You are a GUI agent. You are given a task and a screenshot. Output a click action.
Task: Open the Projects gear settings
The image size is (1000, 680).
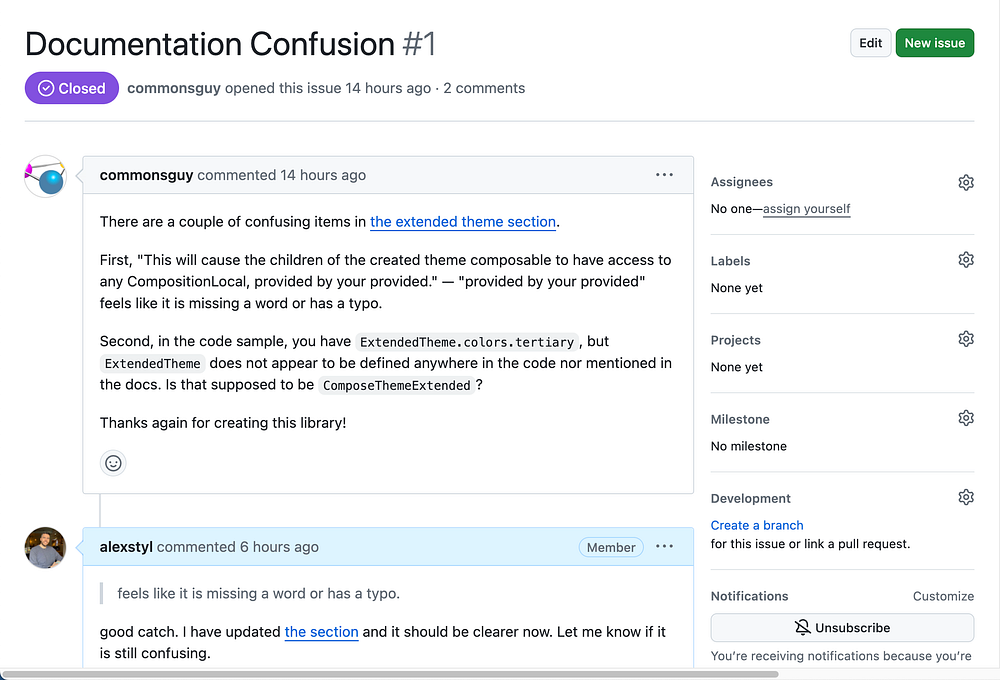pos(965,339)
